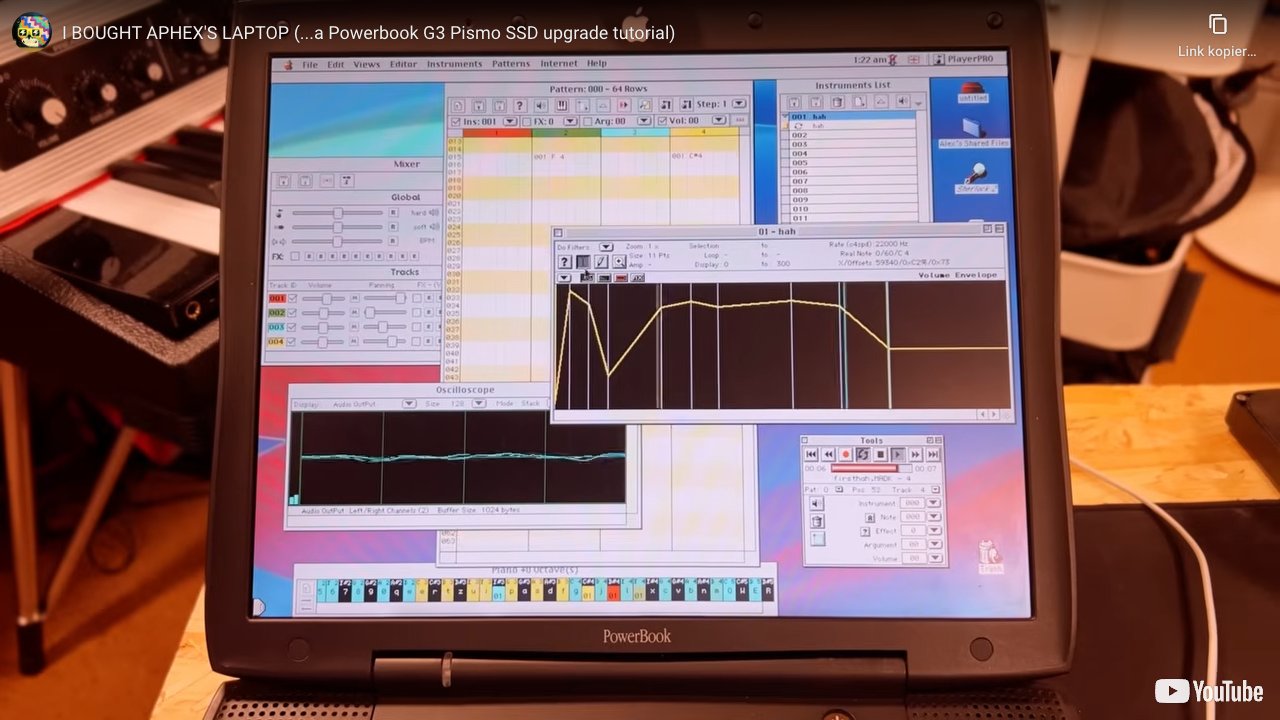Open Alex's Shared Files folder icon
1280x720 pixels.
[x=973, y=134]
